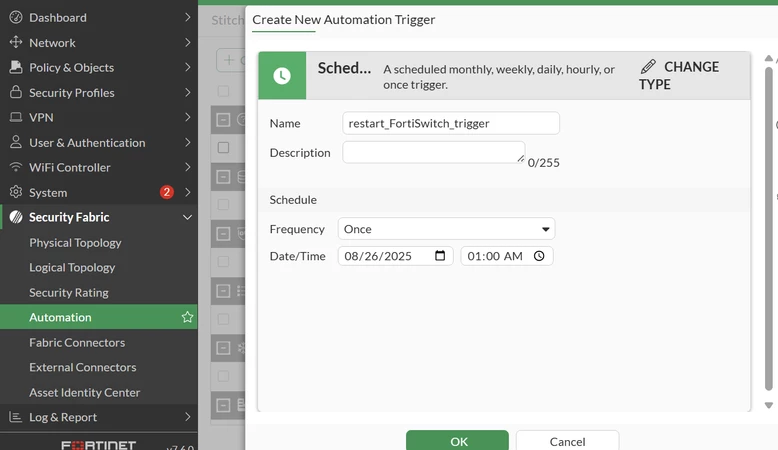778x450 pixels.
Task: Collapse the Security Fabric section chevron
Action: coord(188,217)
